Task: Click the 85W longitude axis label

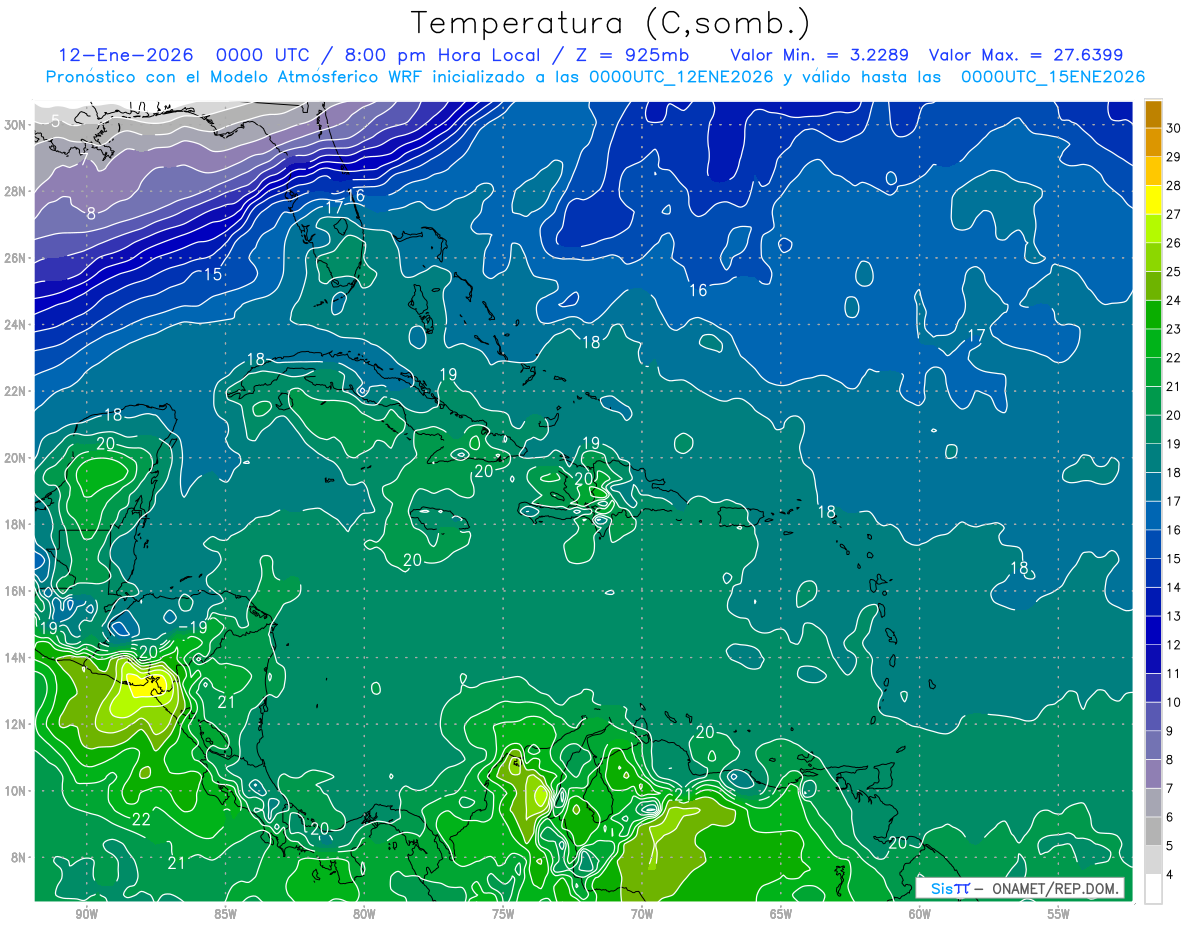Action: click(x=225, y=914)
